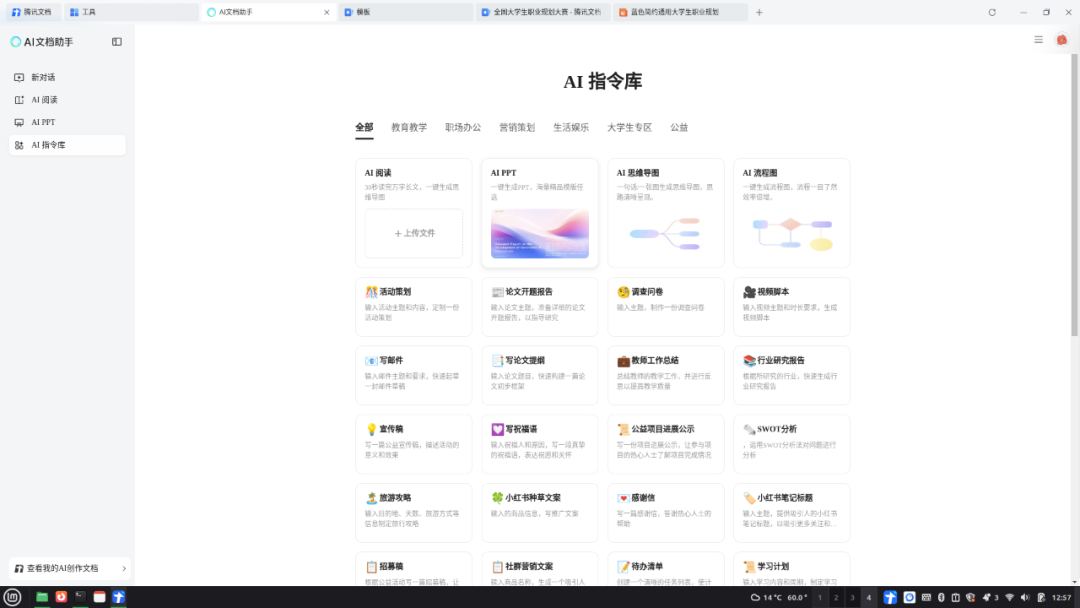This screenshot has height=608, width=1080.
Task: Click the 活动策划 party icon
Action: (x=371, y=292)
